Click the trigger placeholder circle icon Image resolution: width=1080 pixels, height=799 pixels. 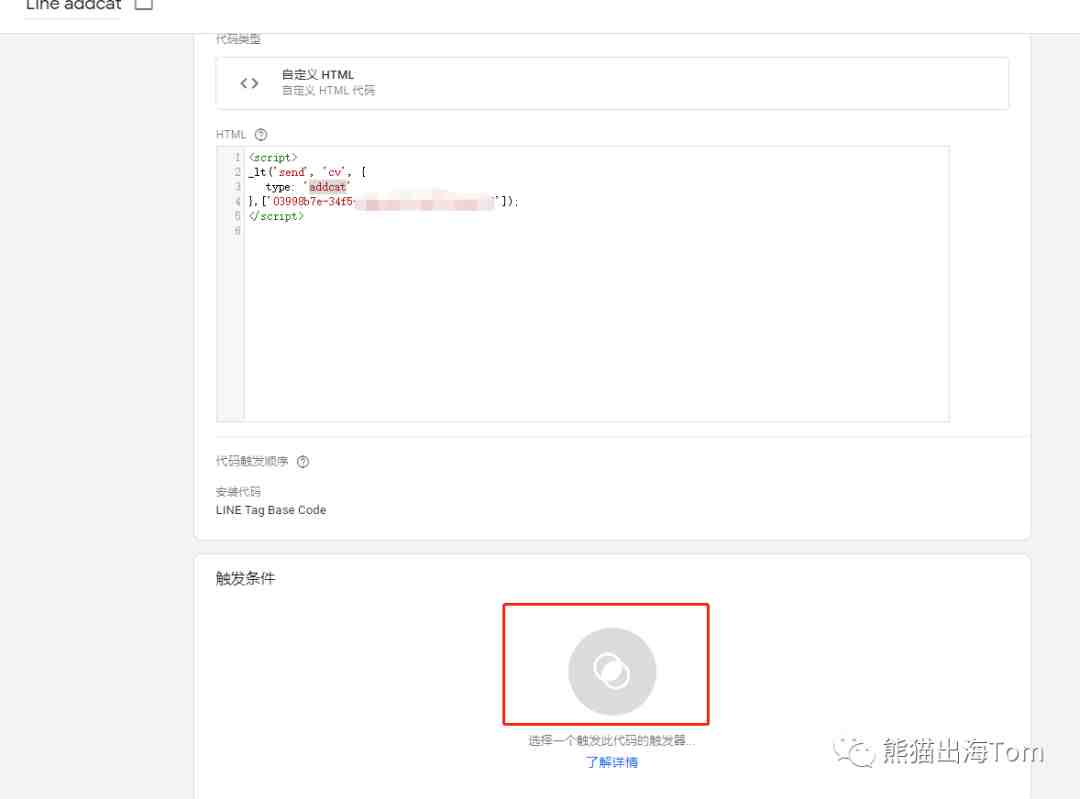612,670
